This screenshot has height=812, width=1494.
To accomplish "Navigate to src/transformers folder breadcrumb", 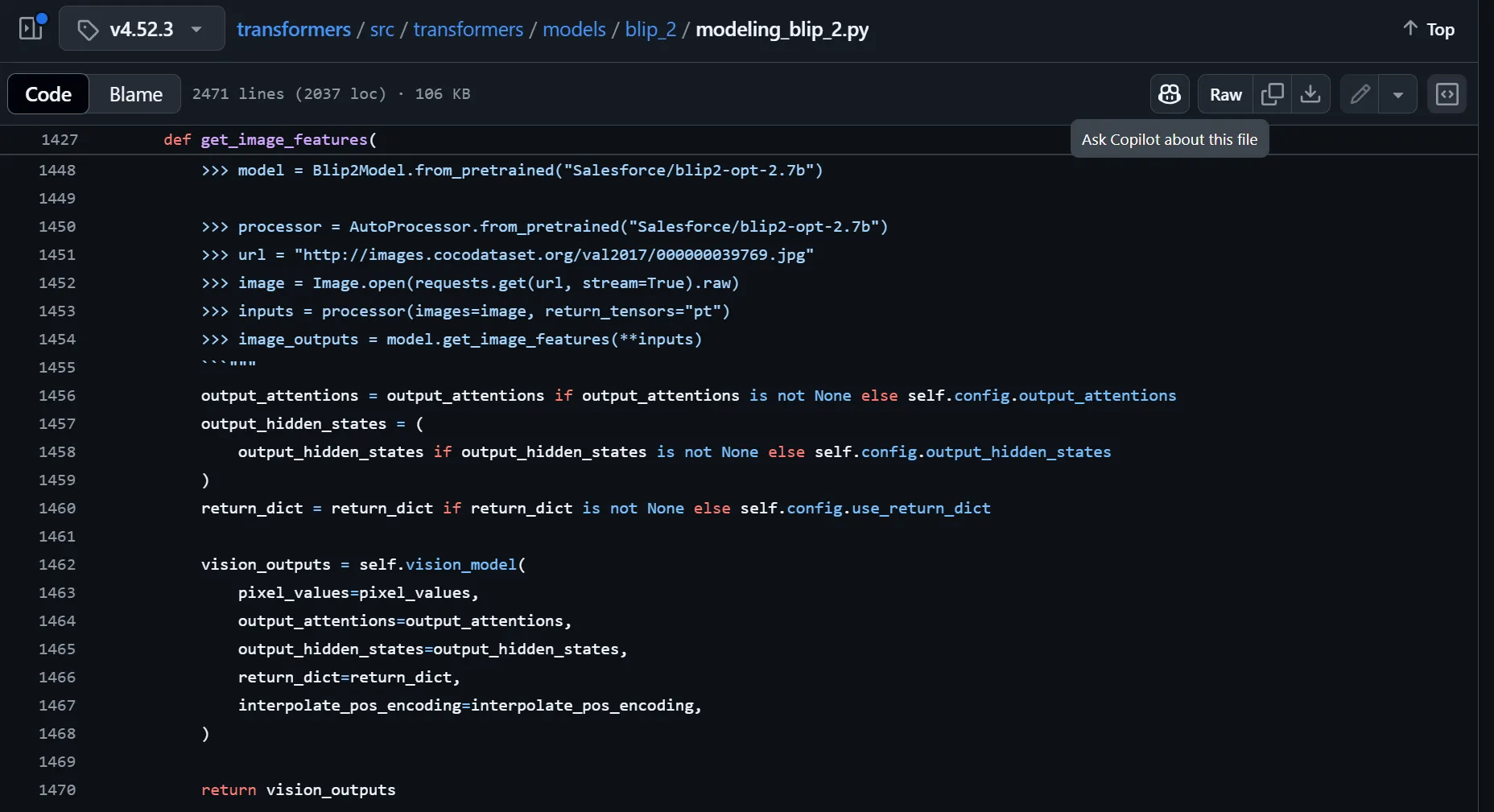I will click(468, 30).
